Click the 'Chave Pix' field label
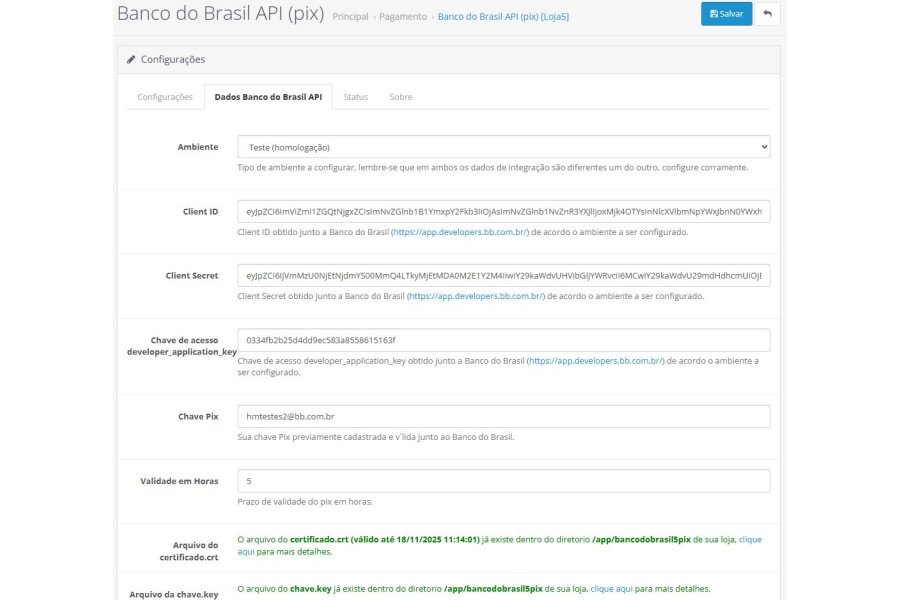The width and height of the screenshot is (900, 600). (198, 416)
